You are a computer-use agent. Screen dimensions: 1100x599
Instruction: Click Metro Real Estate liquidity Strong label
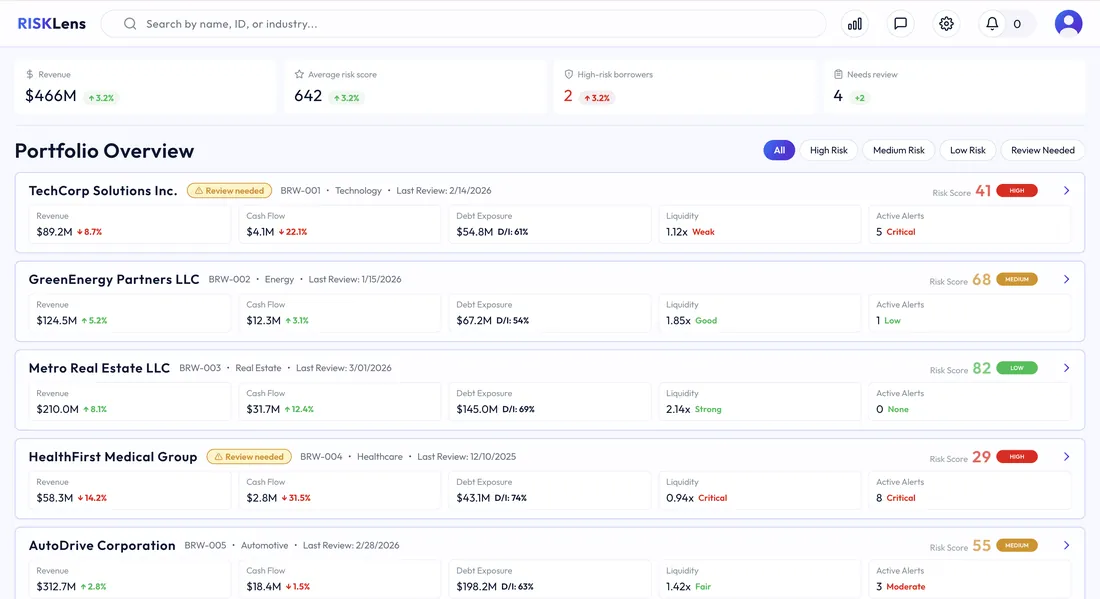708,410
